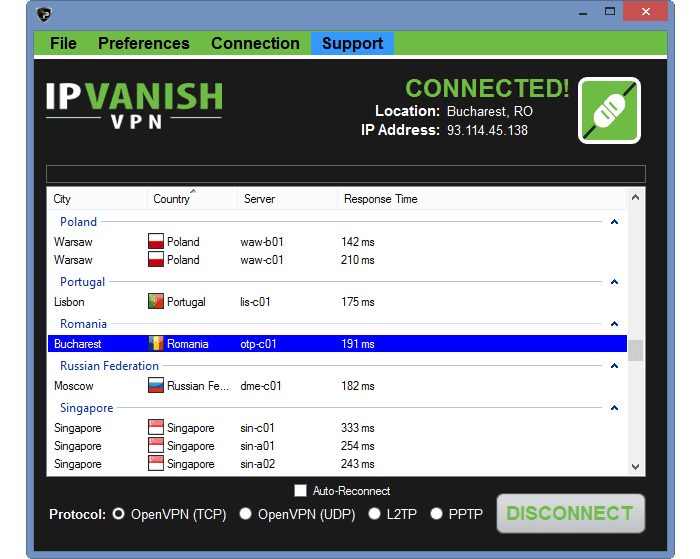Click the Russian Federation group header label

pos(109,366)
